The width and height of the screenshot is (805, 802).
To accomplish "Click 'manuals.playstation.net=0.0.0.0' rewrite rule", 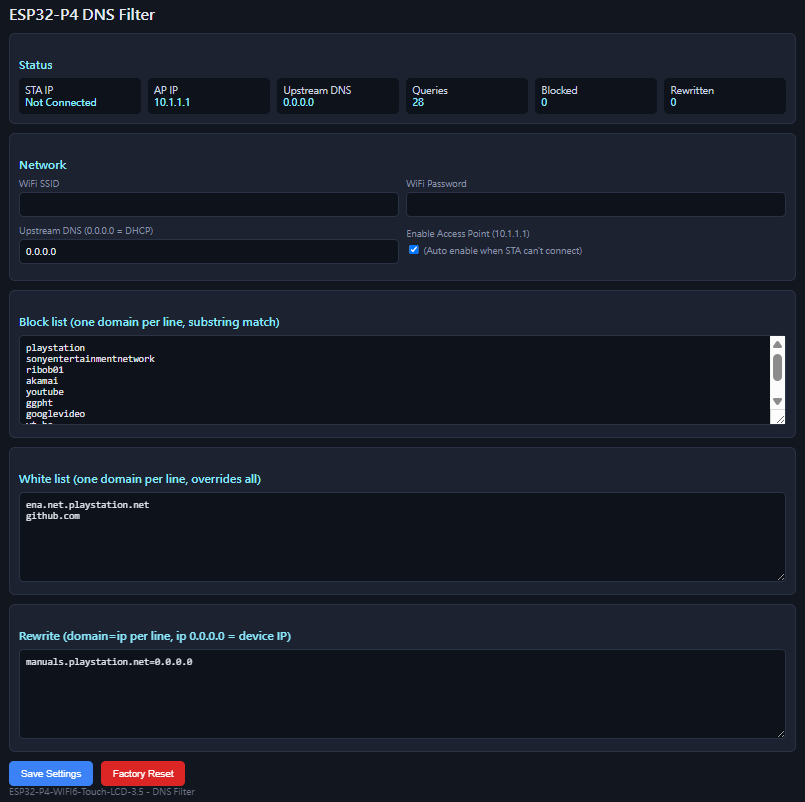I will 109,662.
